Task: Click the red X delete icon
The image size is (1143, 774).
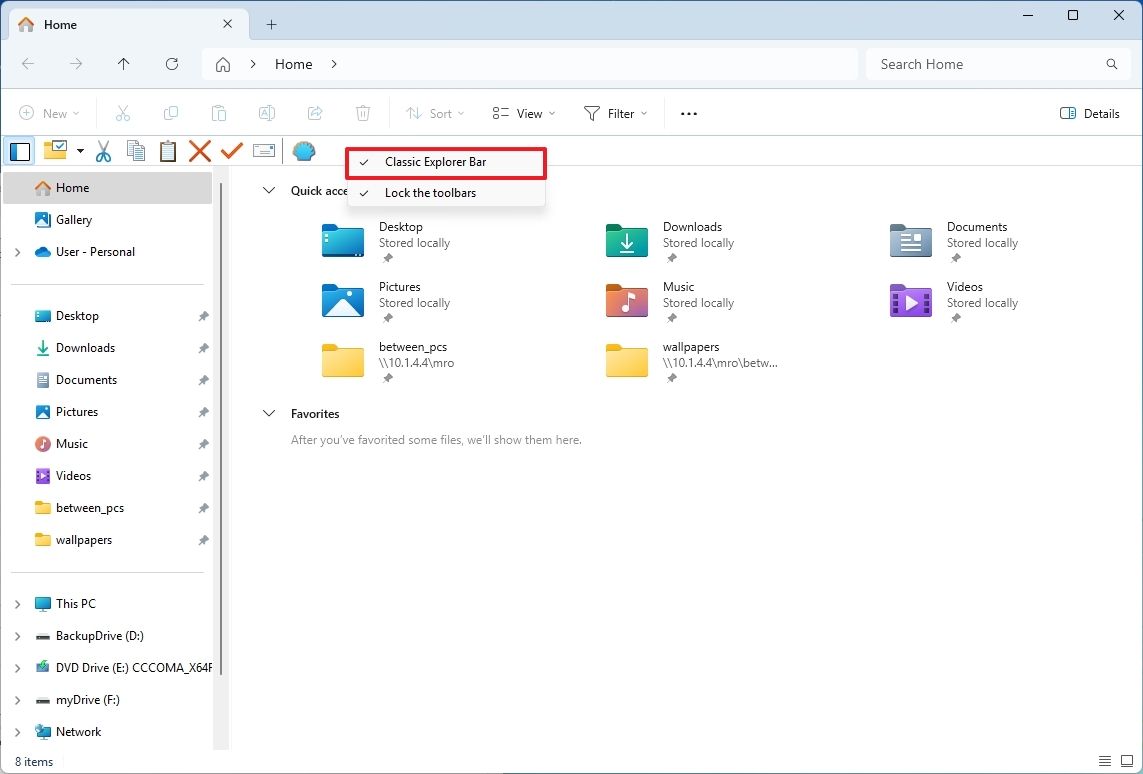Action: click(199, 150)
